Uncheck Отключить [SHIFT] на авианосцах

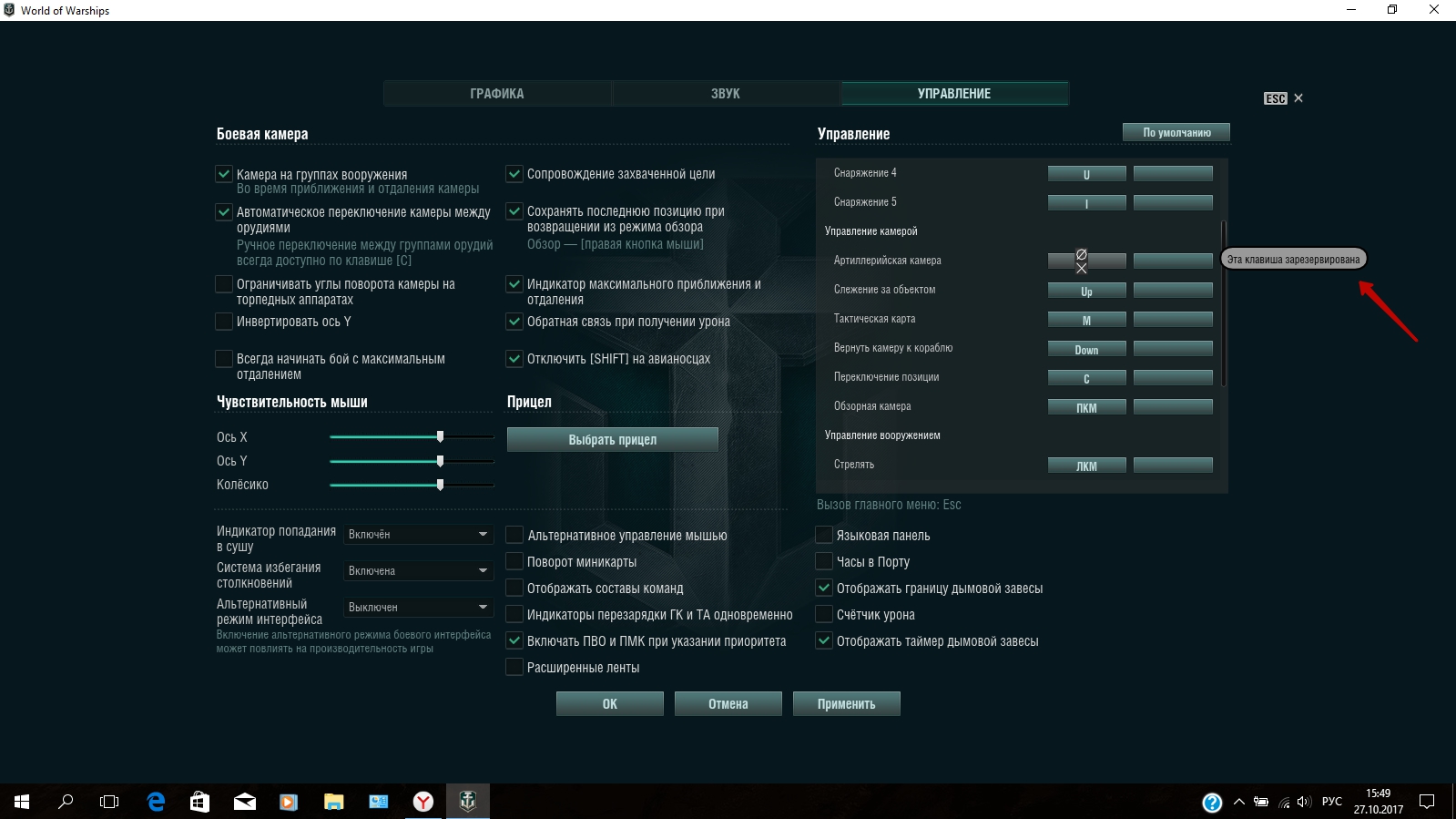coord(514,359)
